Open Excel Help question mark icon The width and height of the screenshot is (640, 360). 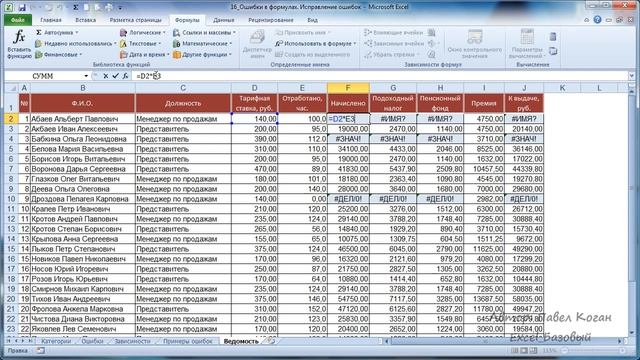(597, 20)
